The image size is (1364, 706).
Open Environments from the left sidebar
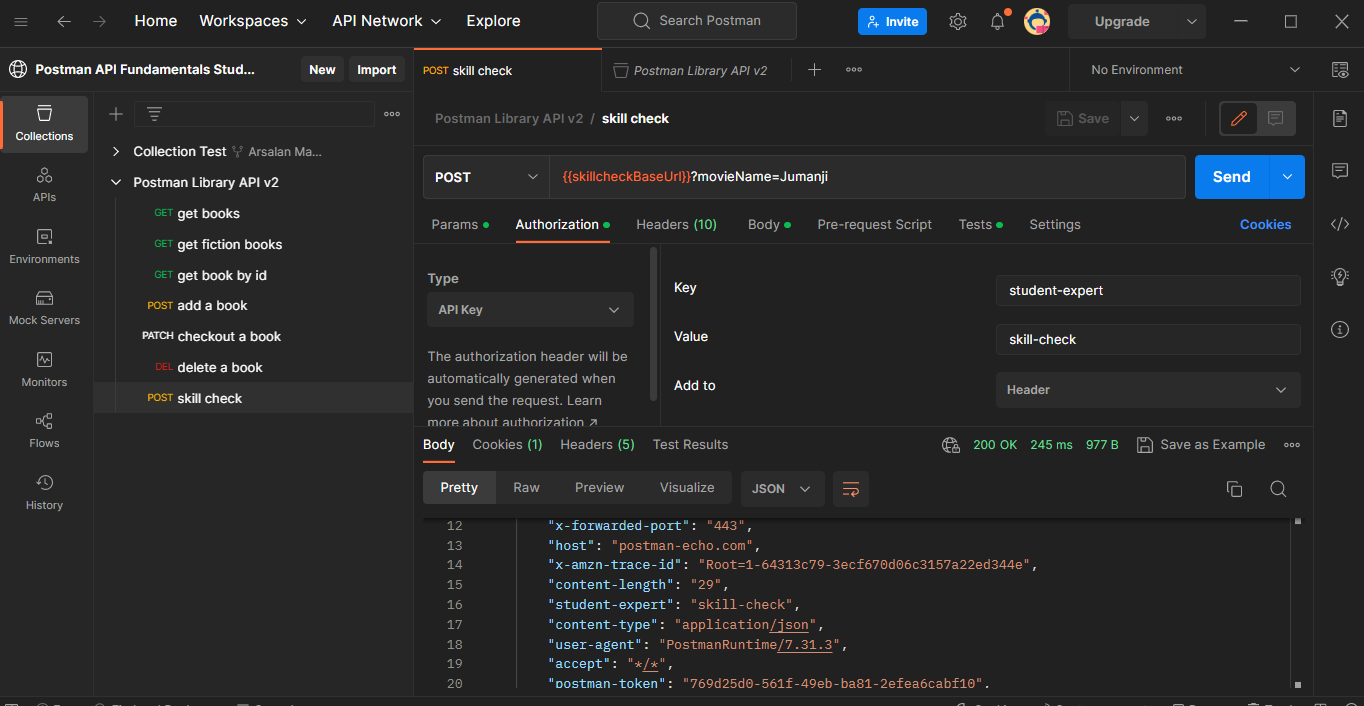click(x=44, y=245)
